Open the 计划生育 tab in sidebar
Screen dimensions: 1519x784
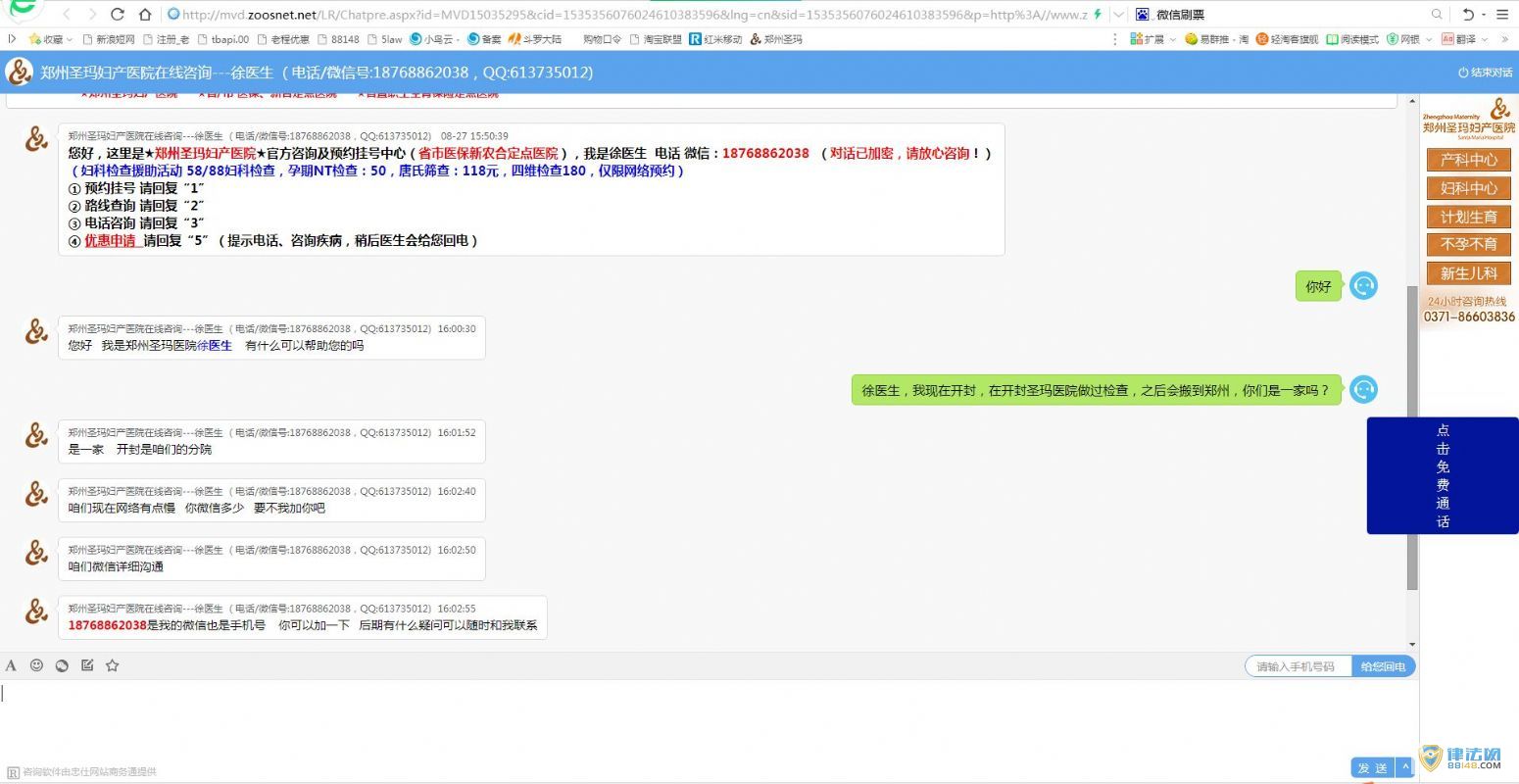pos(1468,217)
